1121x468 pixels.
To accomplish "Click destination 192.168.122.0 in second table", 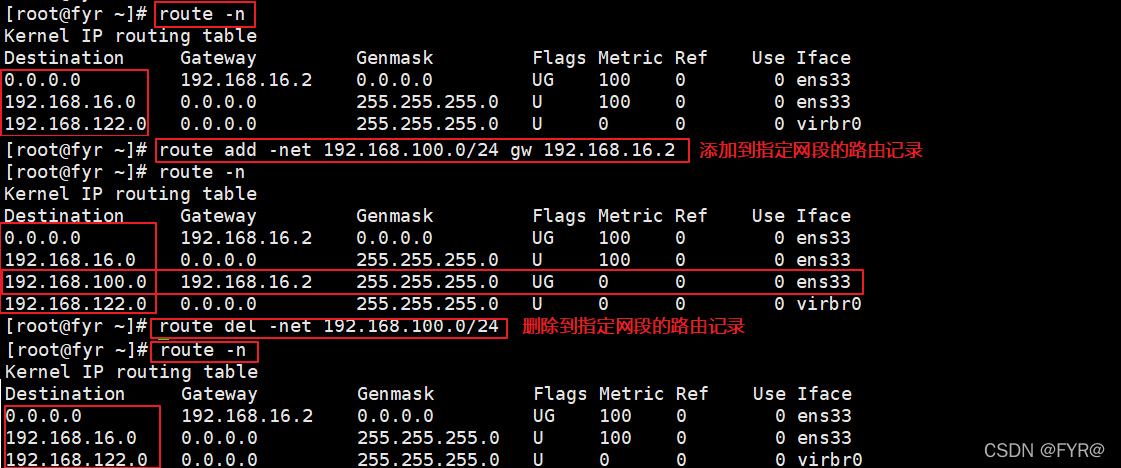I will 76,304.
